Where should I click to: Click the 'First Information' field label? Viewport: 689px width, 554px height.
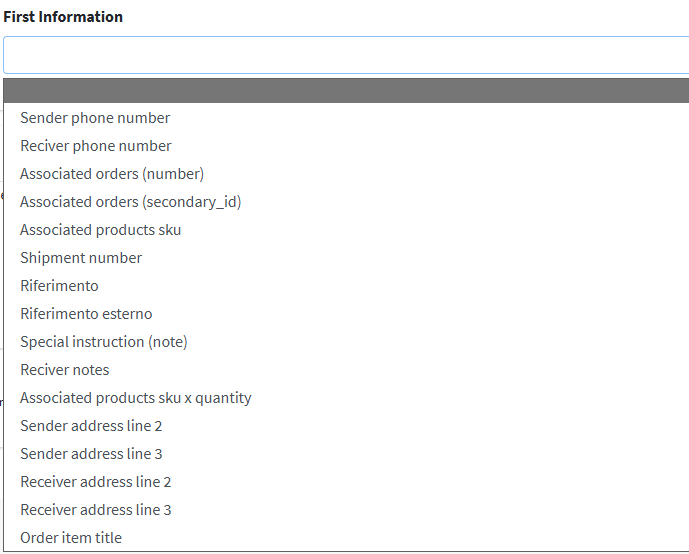(x=63, y=17)
